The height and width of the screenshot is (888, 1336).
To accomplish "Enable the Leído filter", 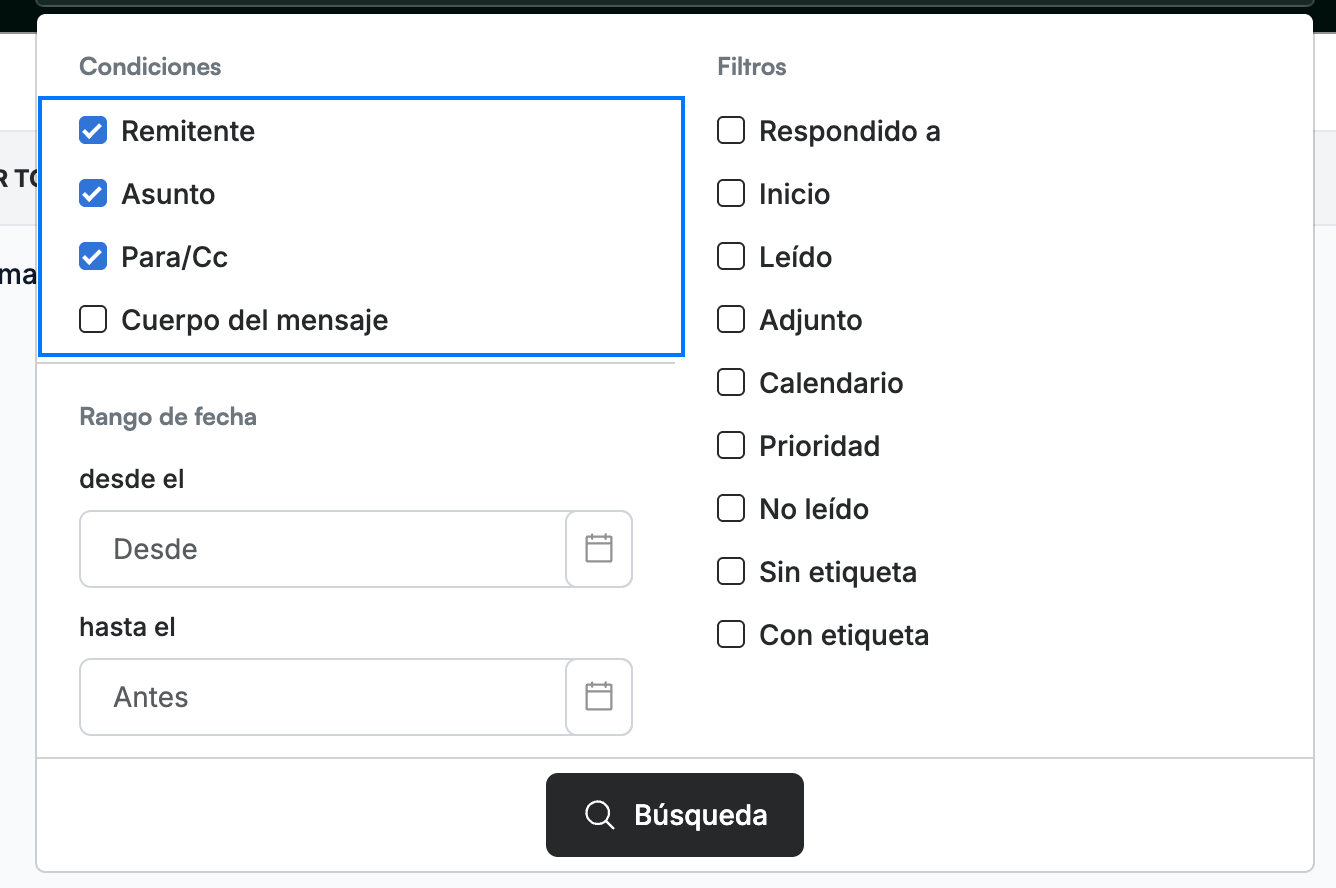I will click(731, 257).
